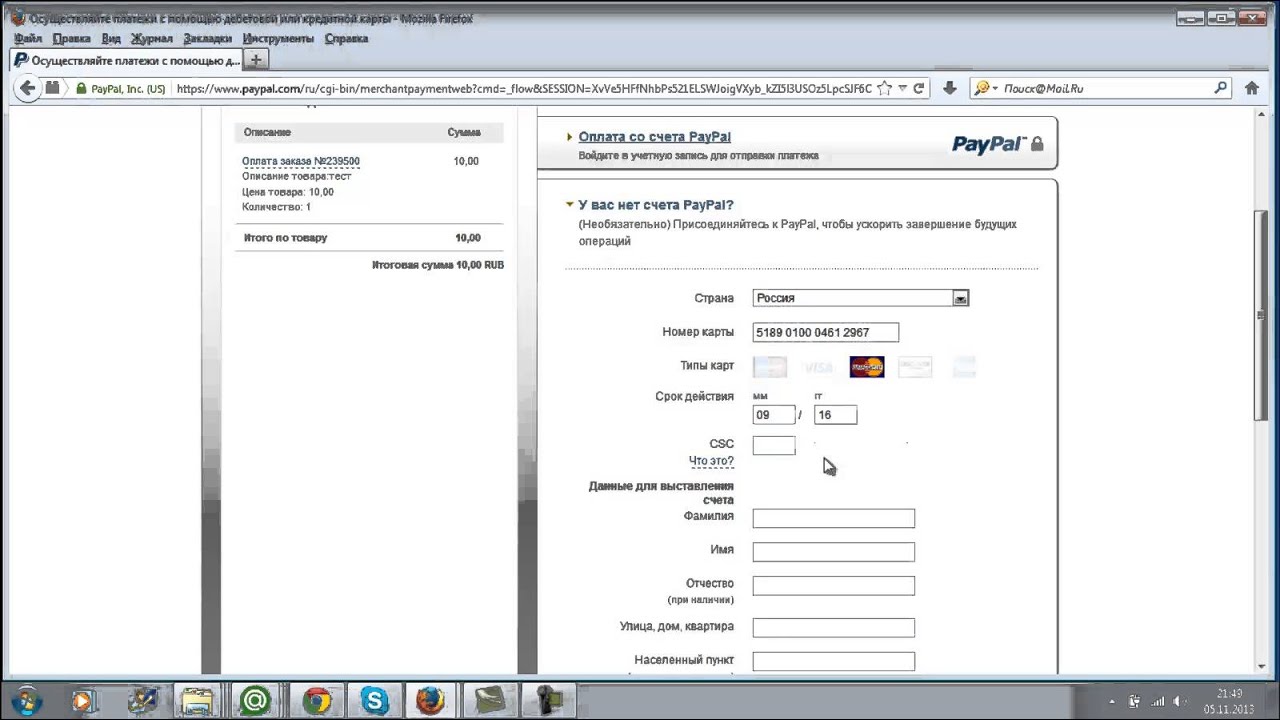Open the Вид menu
The width and height of the screenshot is (1280, 720).
(x=111, y=38)
